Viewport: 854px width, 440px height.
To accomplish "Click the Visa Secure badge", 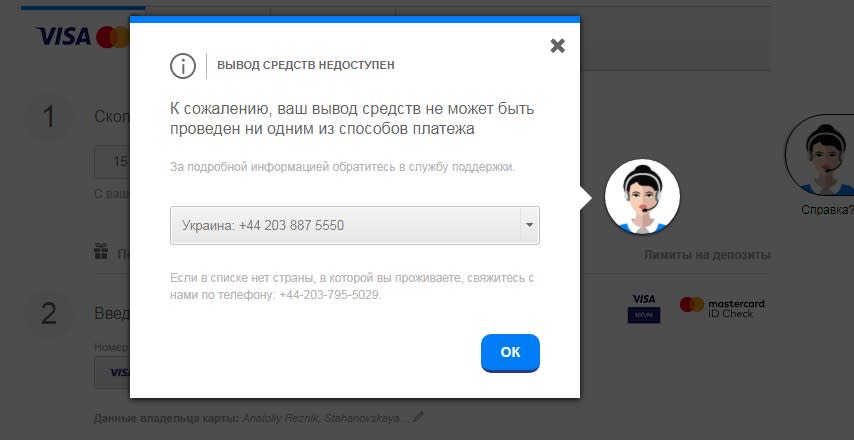I will (x=644, y=308).
